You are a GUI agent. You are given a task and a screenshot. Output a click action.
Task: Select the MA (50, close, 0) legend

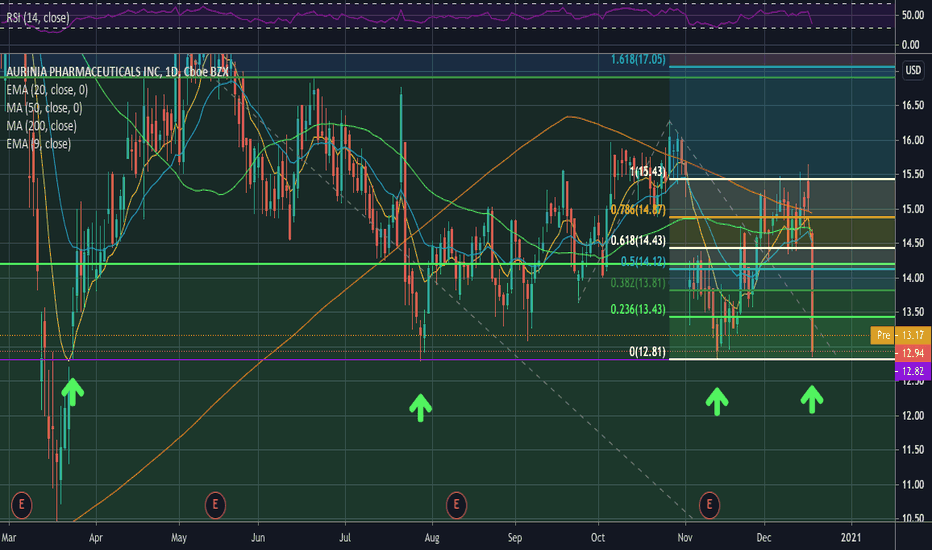click(44, 108)
